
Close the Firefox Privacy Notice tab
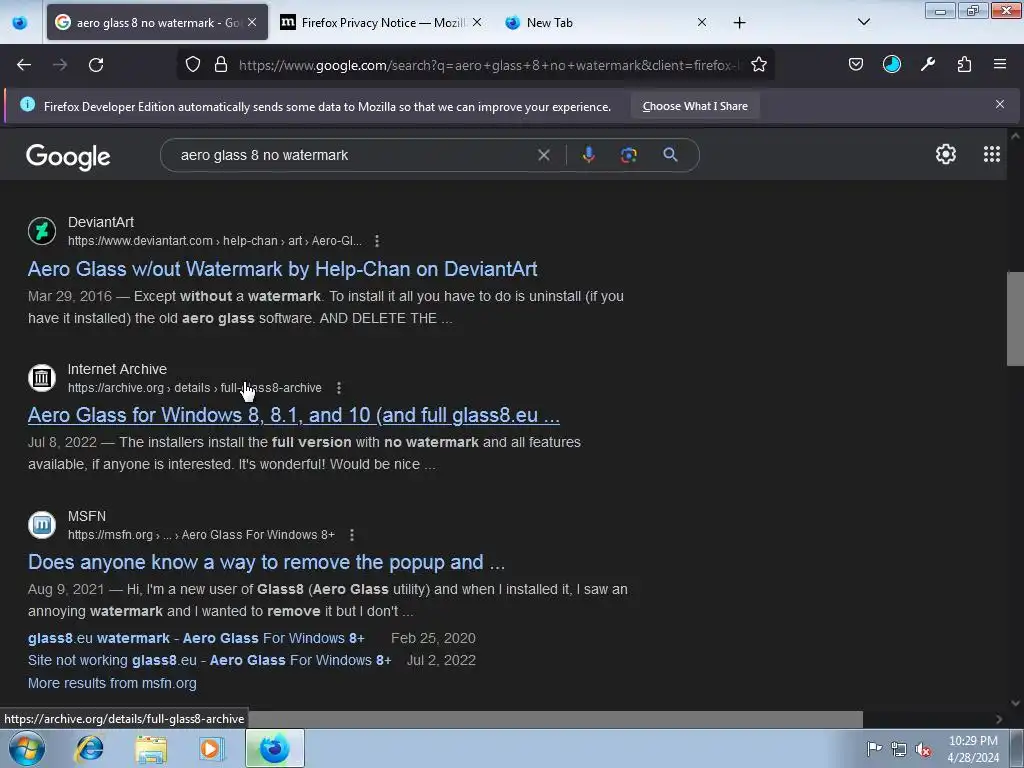pyautogui.click(x=477, y=22)
